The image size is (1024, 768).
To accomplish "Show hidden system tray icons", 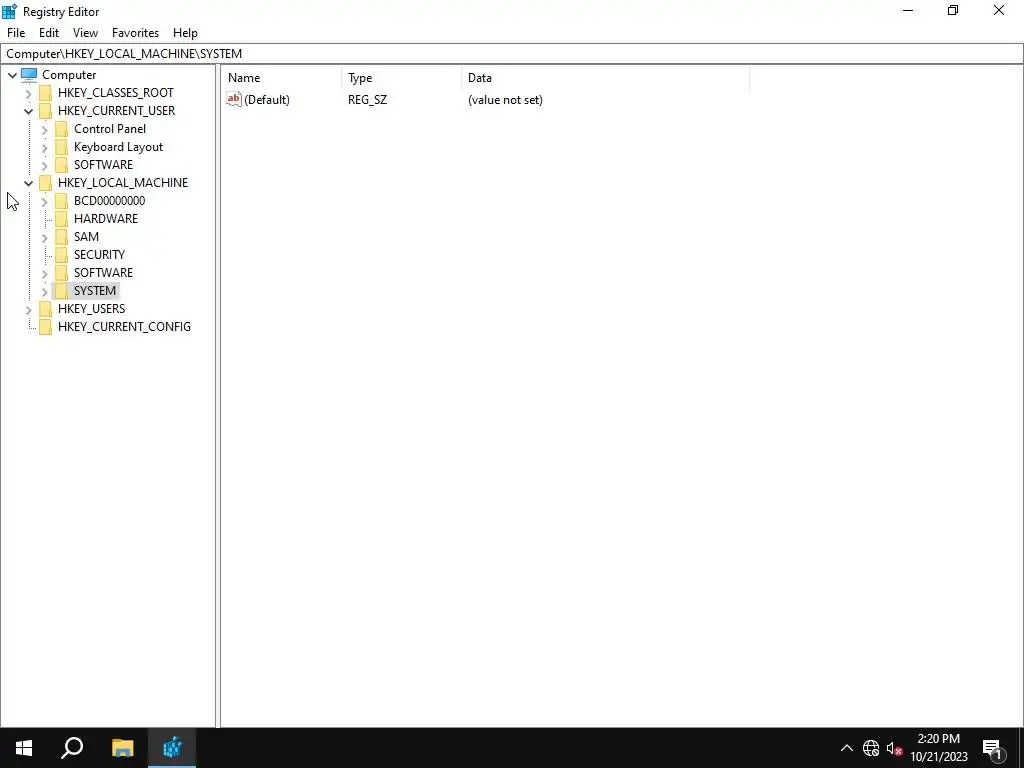I will 846,748.
